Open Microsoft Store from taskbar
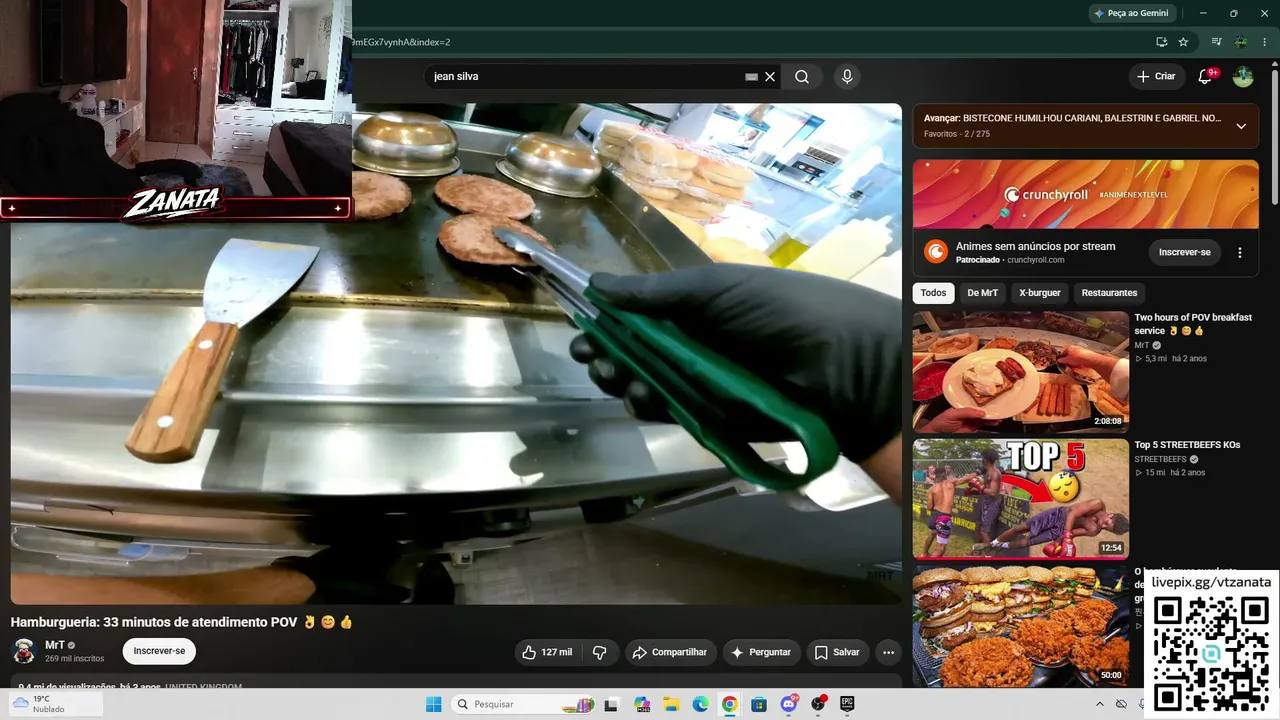1280x720 pixels. pyautogui.click(x=759, y=704)
